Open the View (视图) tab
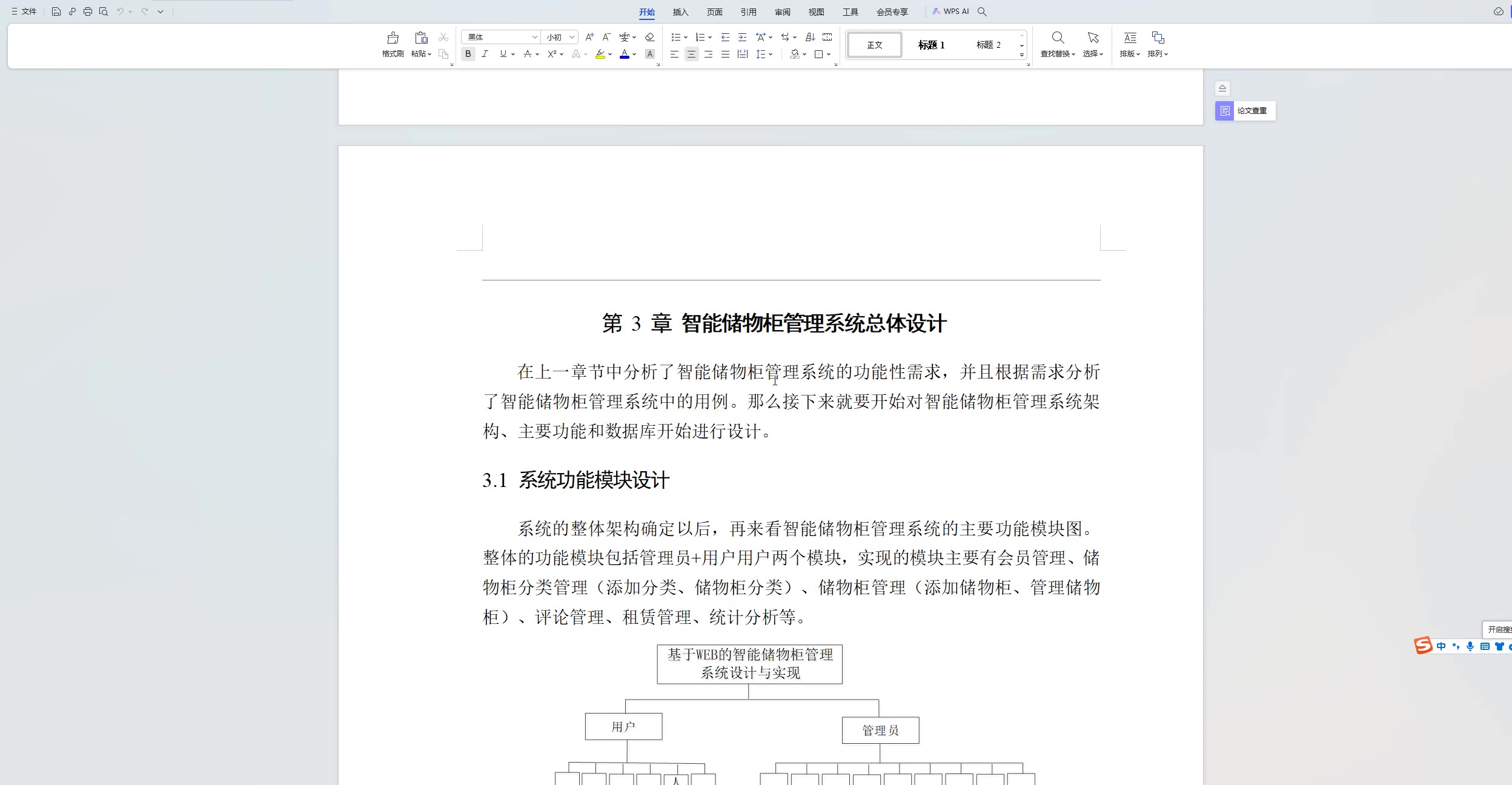1512x785 pixels. 816,12
